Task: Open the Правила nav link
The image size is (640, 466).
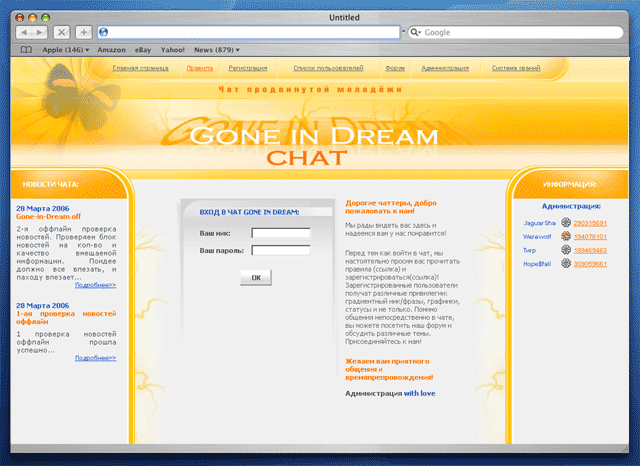Action: [200, 68]
